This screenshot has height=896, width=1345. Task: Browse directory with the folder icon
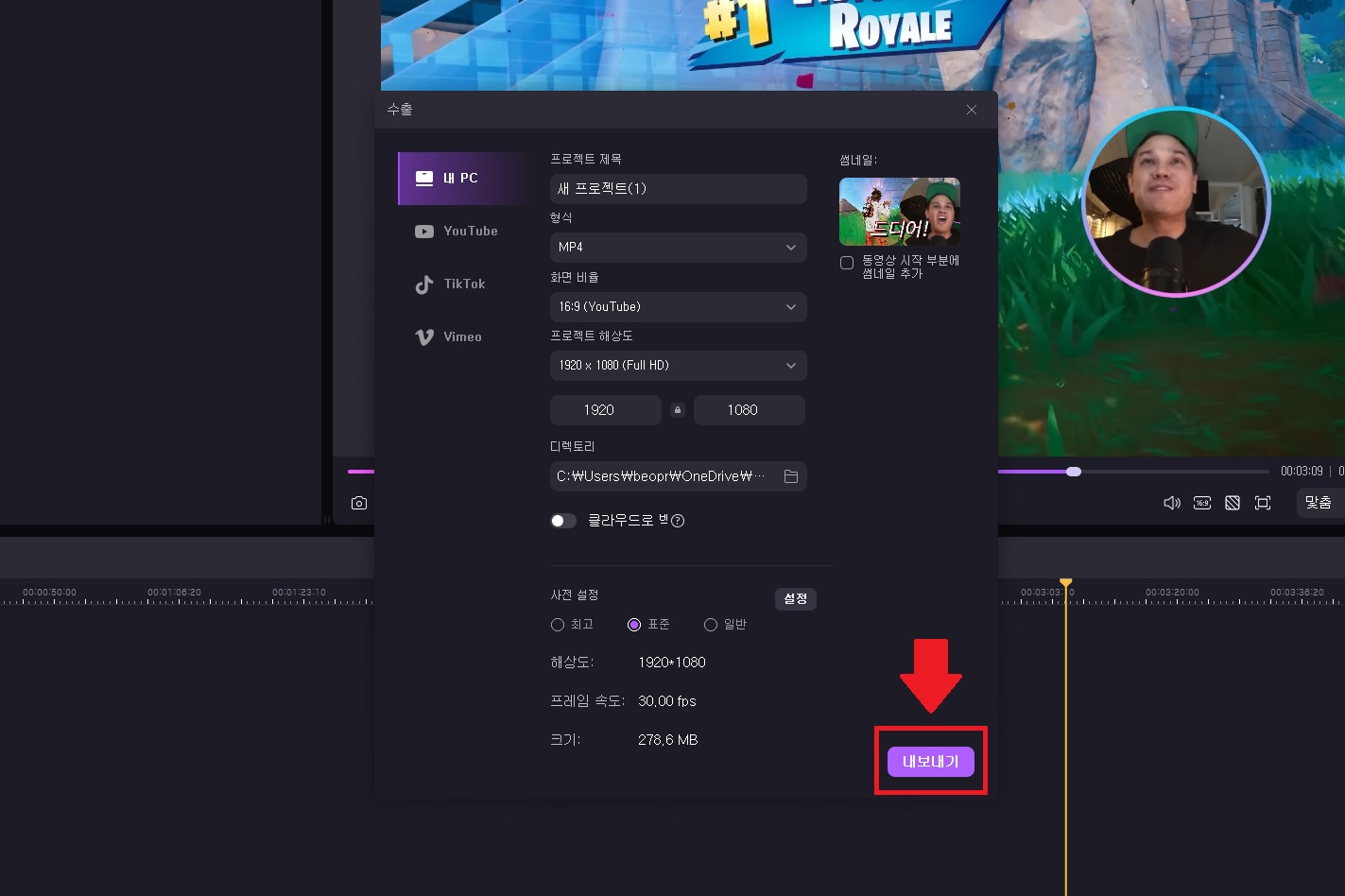coord(791,476)
